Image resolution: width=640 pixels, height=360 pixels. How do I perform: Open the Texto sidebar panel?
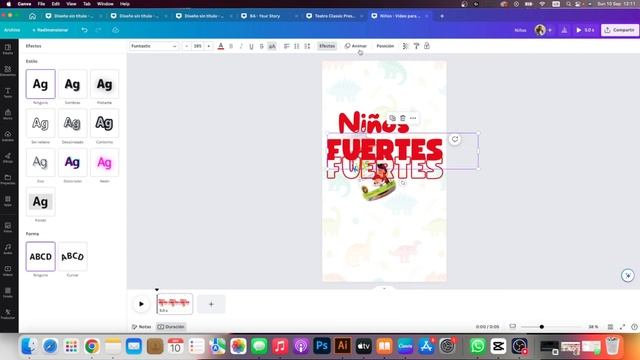tap(8, 93)
